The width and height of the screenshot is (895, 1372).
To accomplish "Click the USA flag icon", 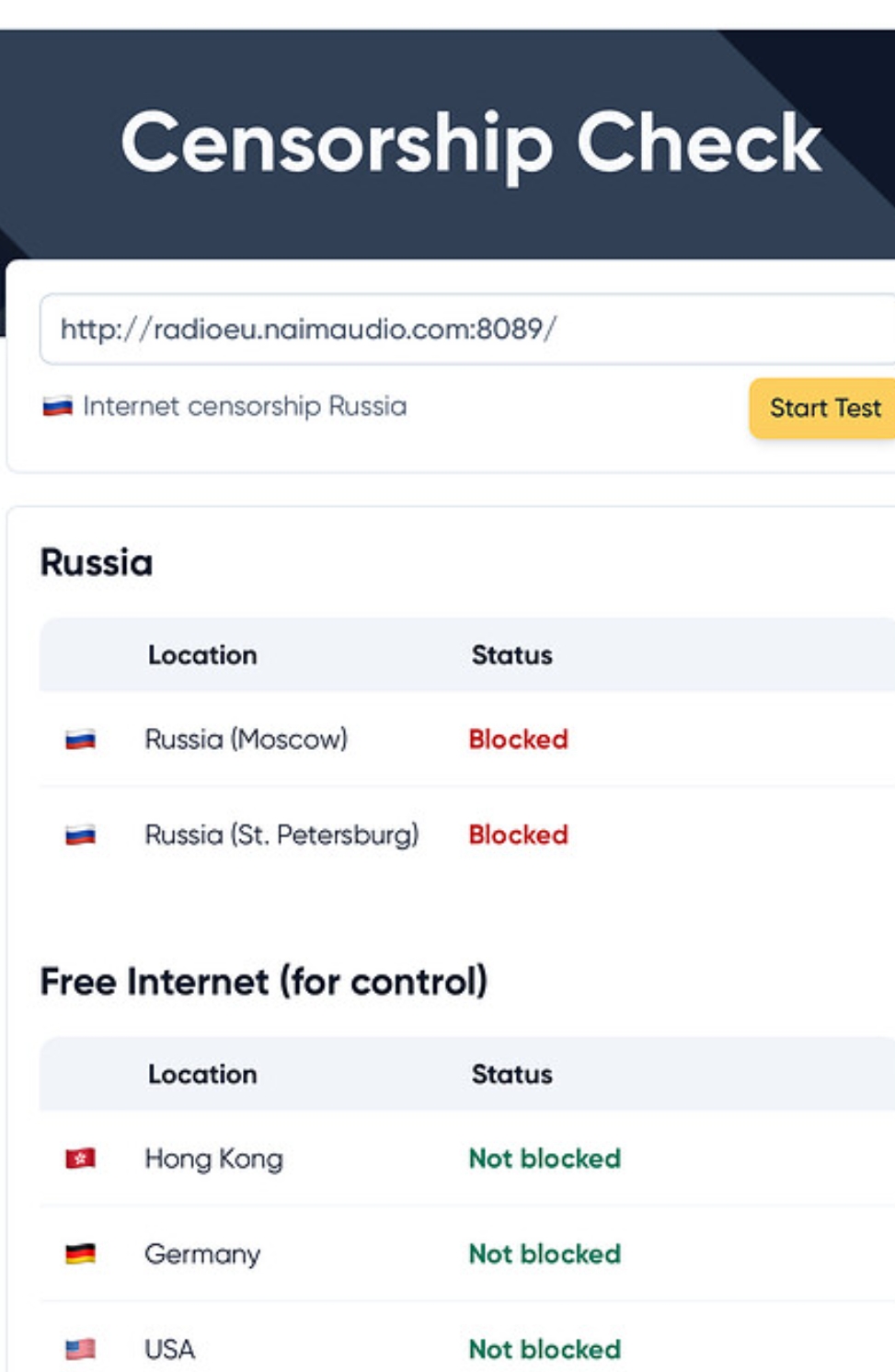I will (x=81, y=1349).
